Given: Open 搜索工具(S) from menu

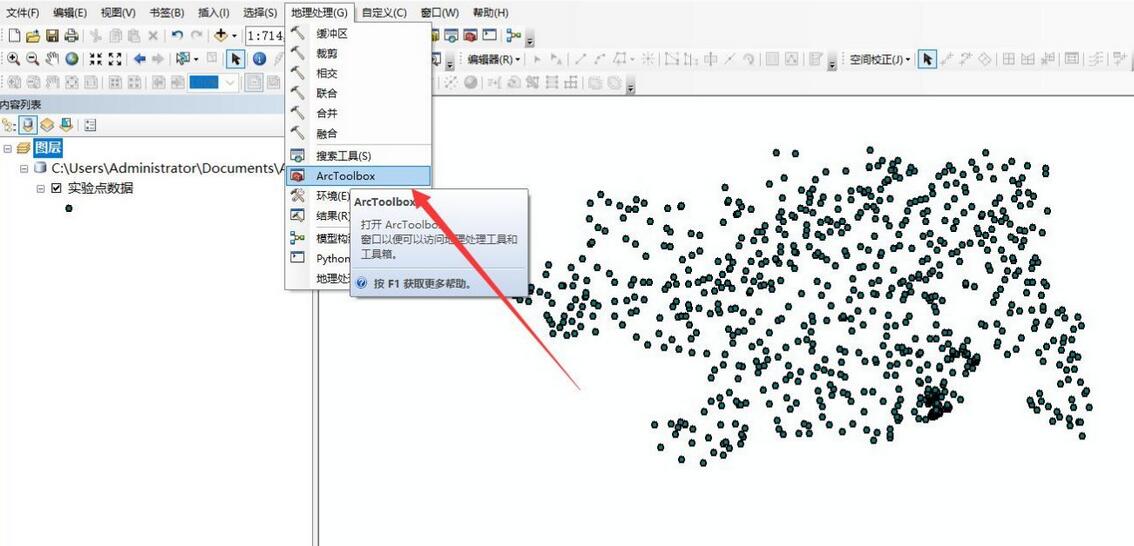Looking at the screenshot, I should pyautogui.click(x=359, y=155).
